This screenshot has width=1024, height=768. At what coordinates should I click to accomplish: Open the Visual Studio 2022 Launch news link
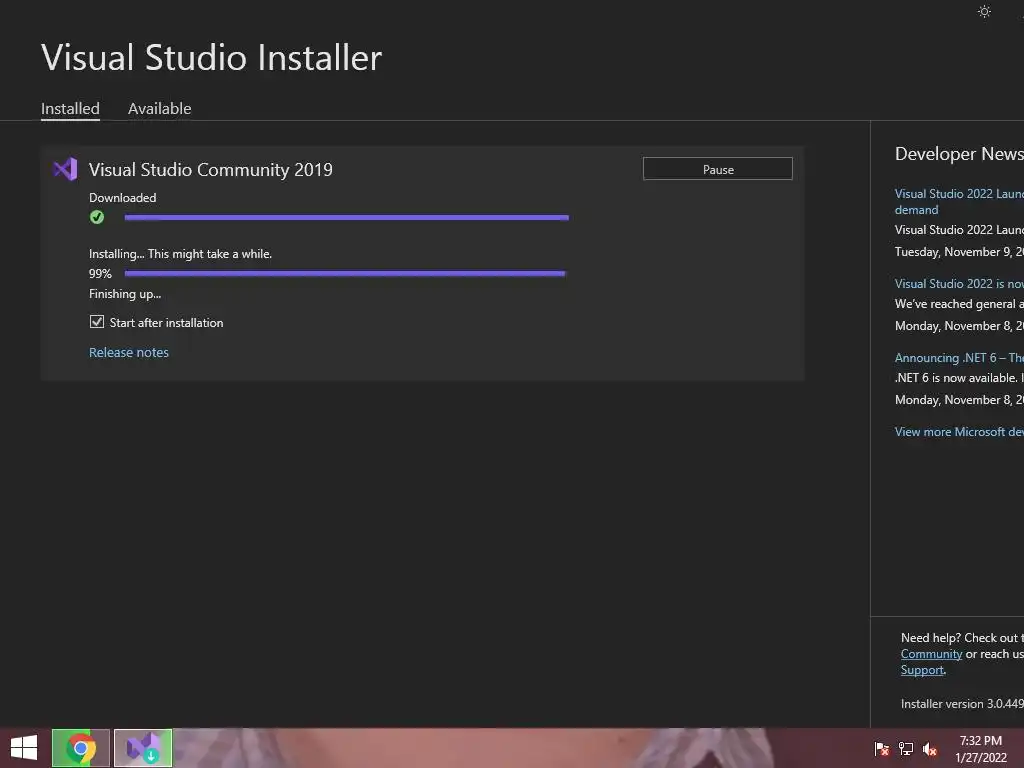pos(959,202)
